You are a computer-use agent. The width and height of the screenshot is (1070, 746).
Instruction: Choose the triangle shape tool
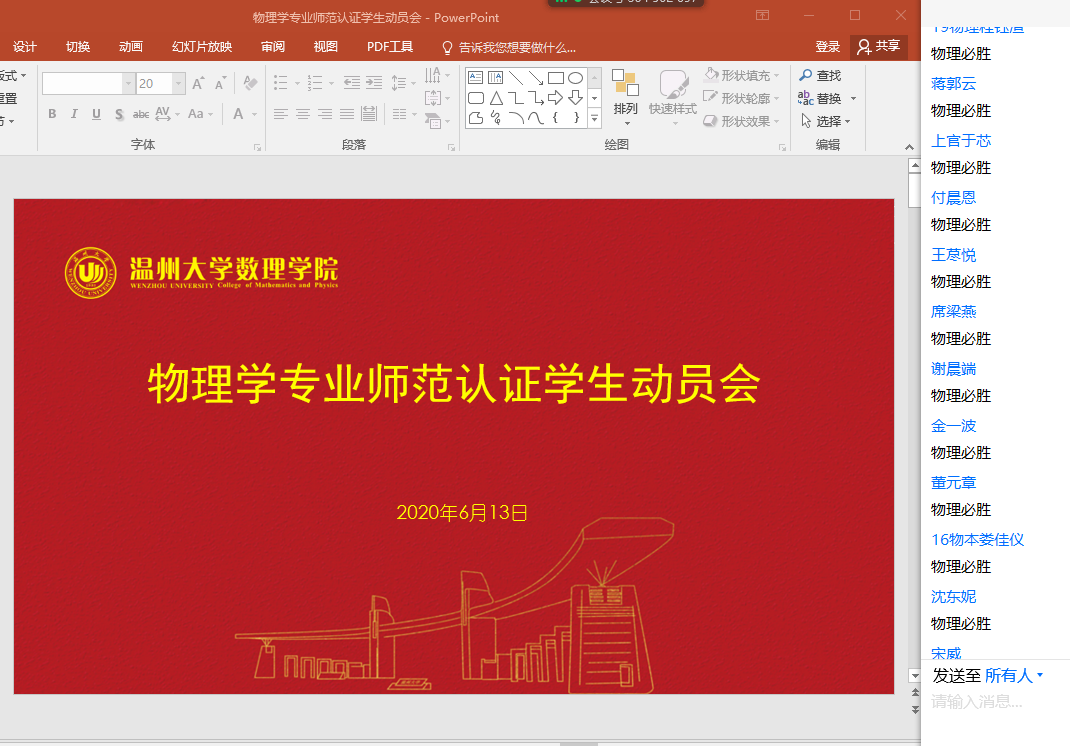[496, 98]
